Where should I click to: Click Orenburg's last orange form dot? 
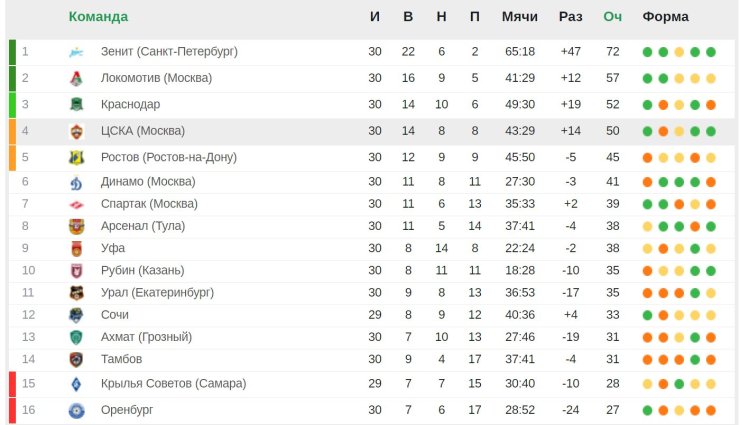click(711, 410)
